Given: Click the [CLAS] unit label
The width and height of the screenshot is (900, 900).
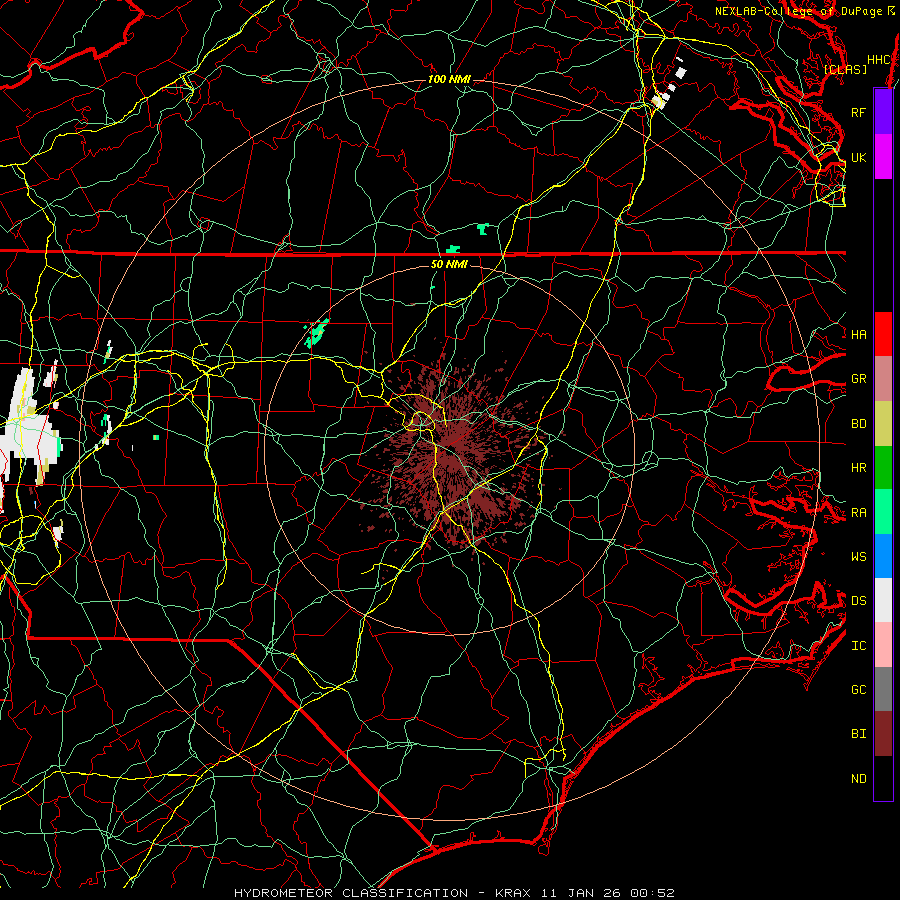Looking at the screenshot, I should click(845, 69).
